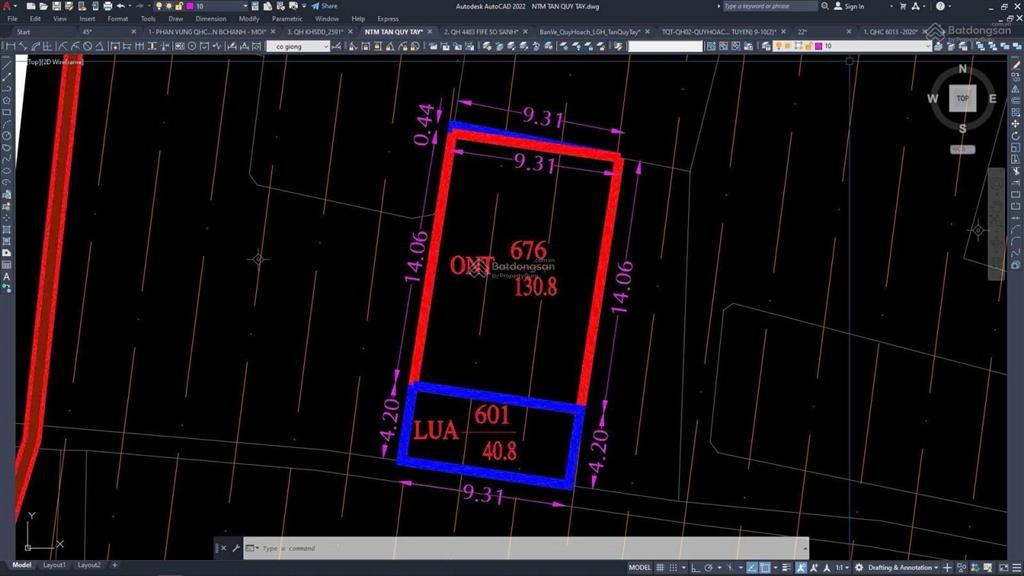The width and height of the screenshot is (1024, 576).
Task: Click the Sign In button
Action: click(849, 6)
